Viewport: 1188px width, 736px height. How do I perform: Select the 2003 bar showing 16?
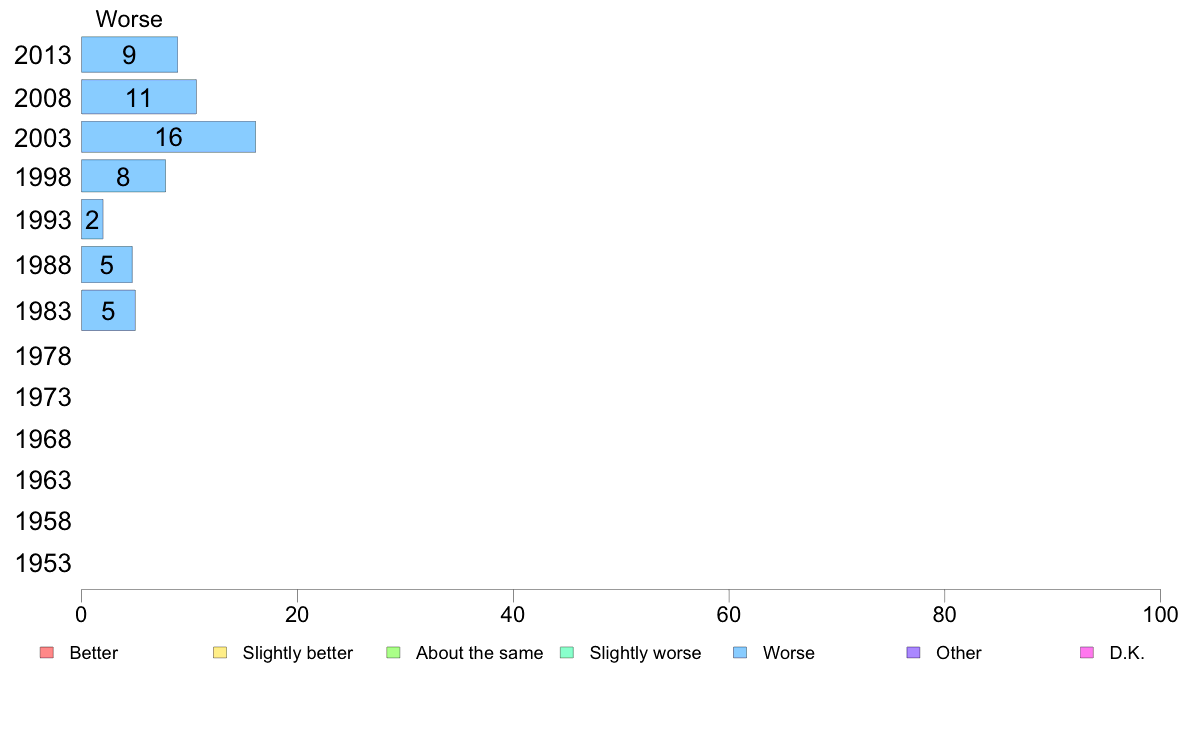coord(168,137)
